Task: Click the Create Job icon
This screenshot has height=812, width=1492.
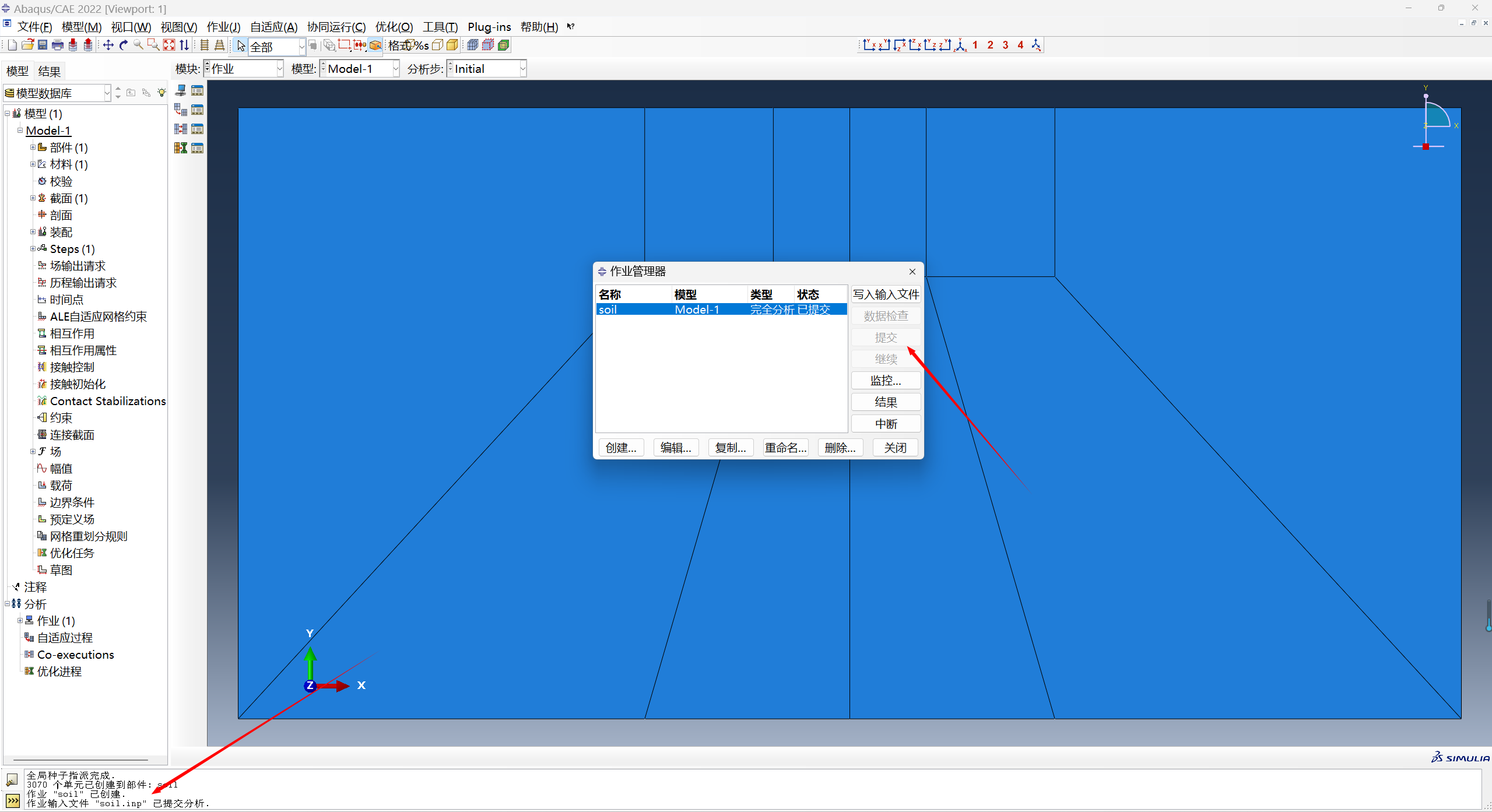Action: click(181, 91)
